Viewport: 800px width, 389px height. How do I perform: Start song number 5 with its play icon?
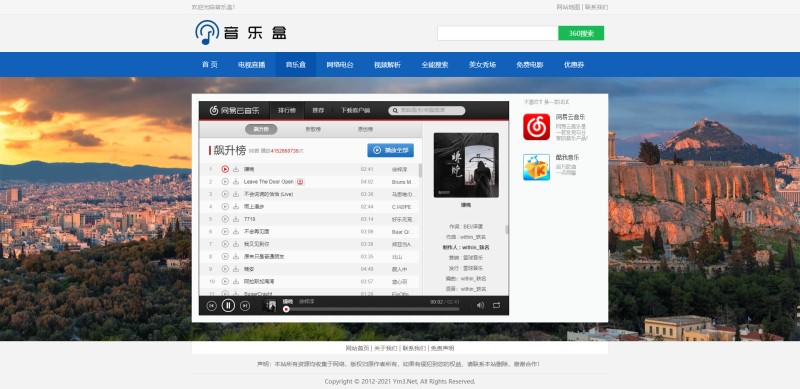pos(225,219)
